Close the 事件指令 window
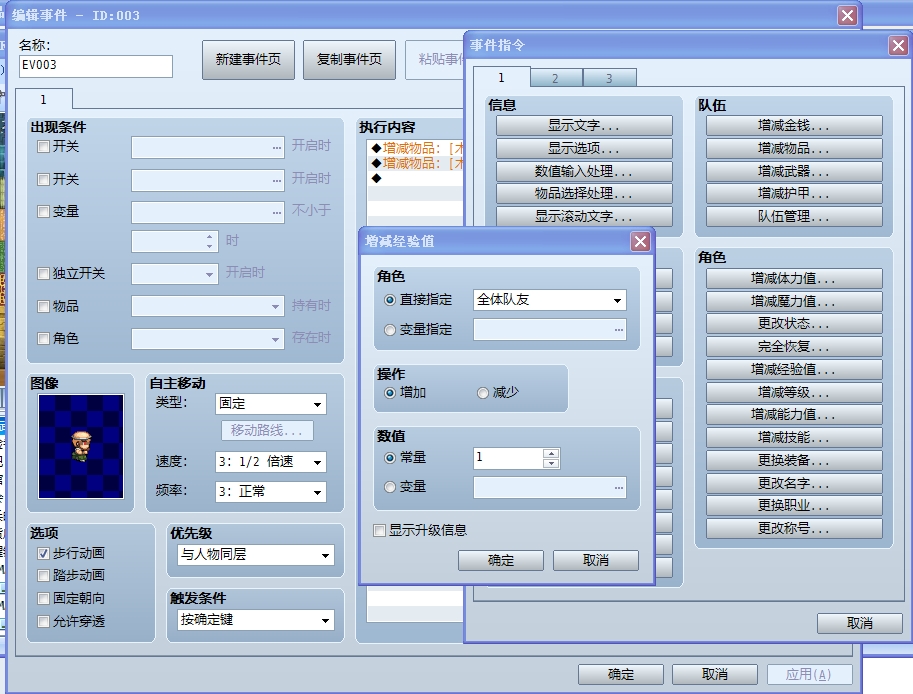 click(898, 45)
